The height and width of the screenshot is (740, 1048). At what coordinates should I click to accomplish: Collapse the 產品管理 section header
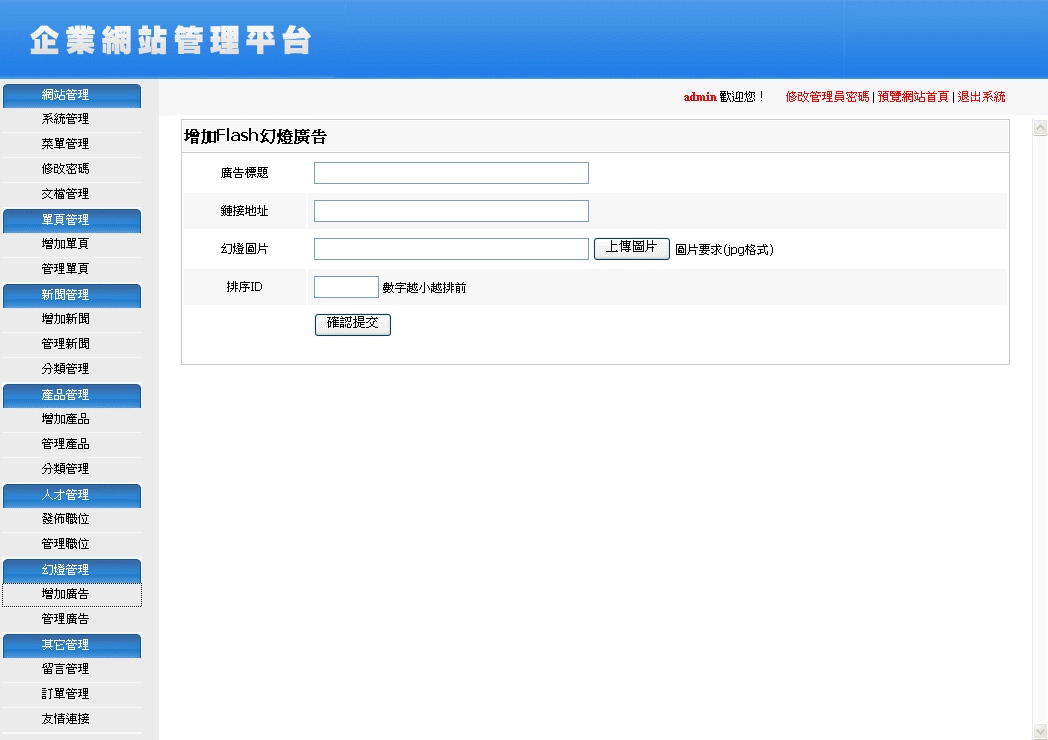coord(72,396)
